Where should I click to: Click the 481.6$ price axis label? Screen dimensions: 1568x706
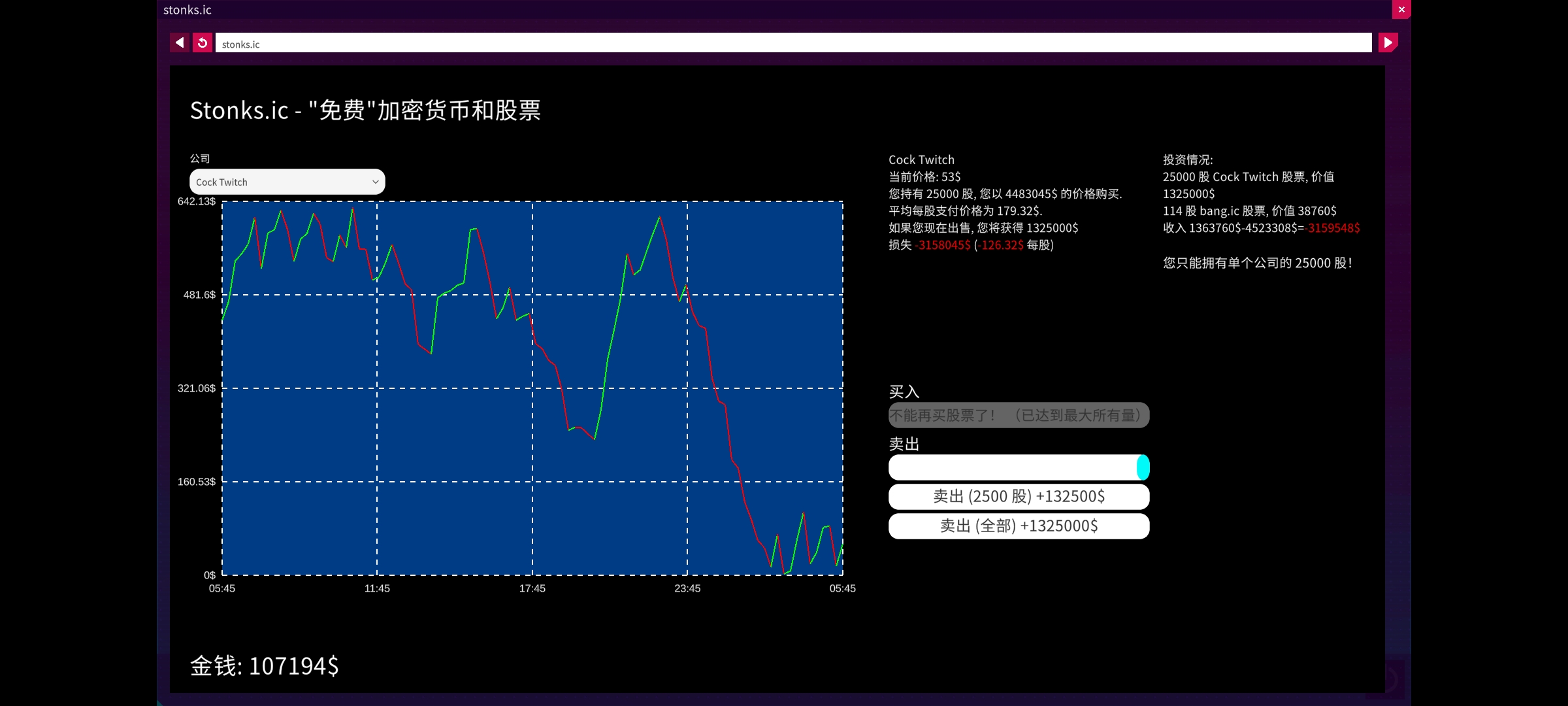pos(199,295)
